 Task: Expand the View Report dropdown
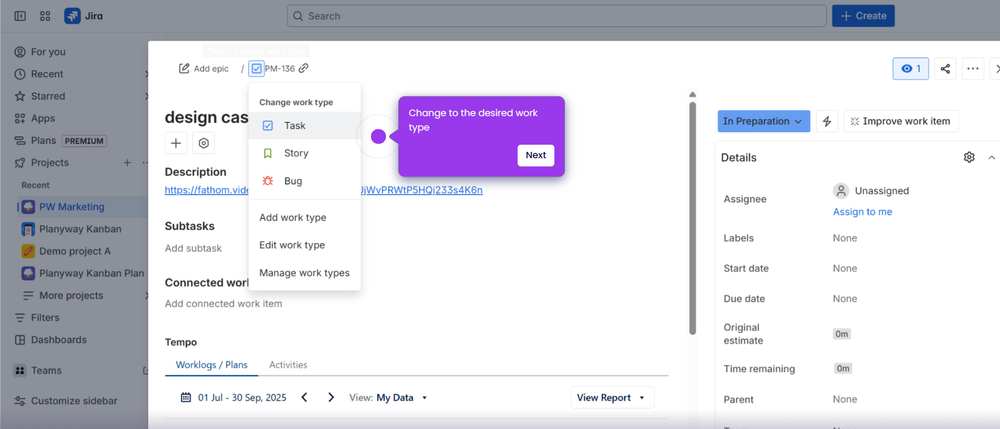tap(612, 398)
